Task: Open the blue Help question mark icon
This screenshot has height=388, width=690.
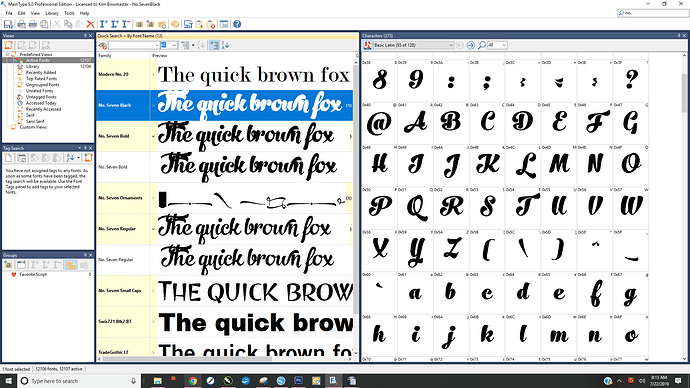Action: coord(237,24)
